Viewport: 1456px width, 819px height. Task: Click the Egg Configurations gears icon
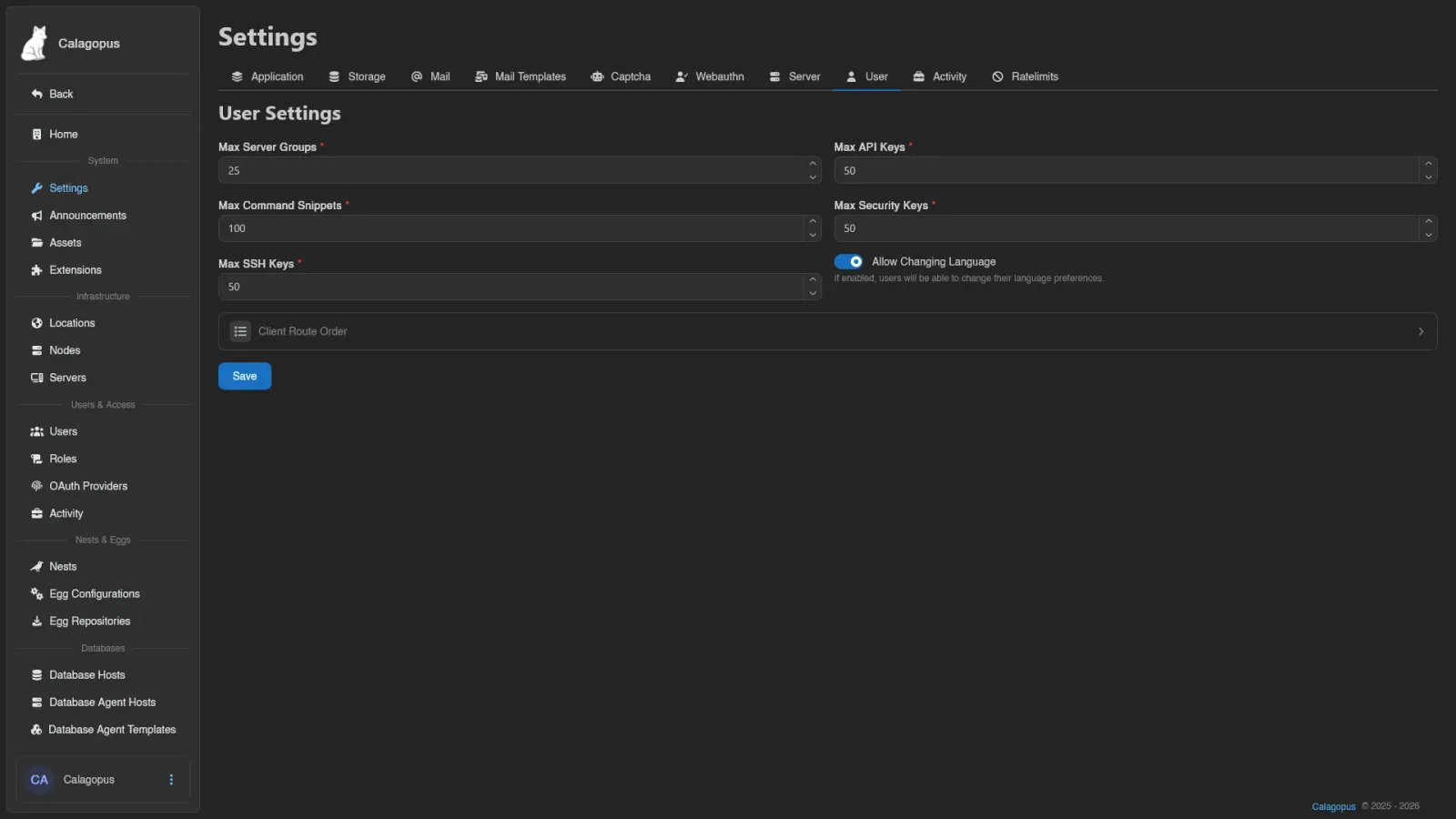tap(37, 593)
